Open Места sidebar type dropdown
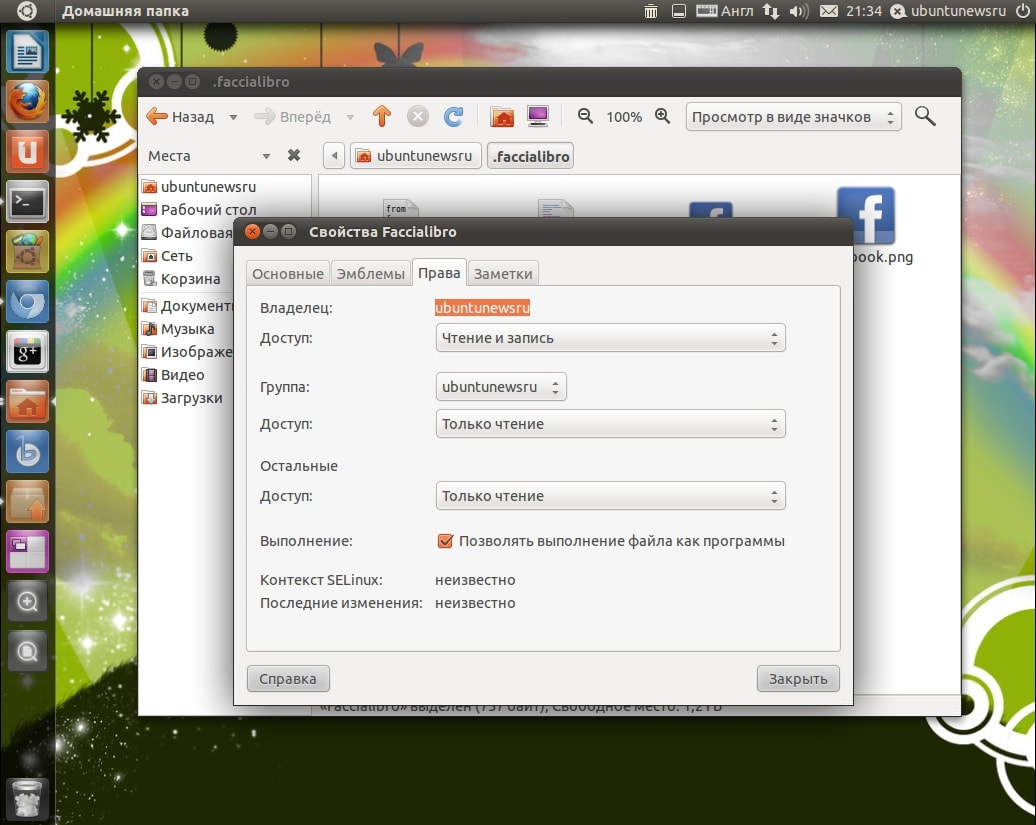The image size is (1036, 825). tap(266, 157)
